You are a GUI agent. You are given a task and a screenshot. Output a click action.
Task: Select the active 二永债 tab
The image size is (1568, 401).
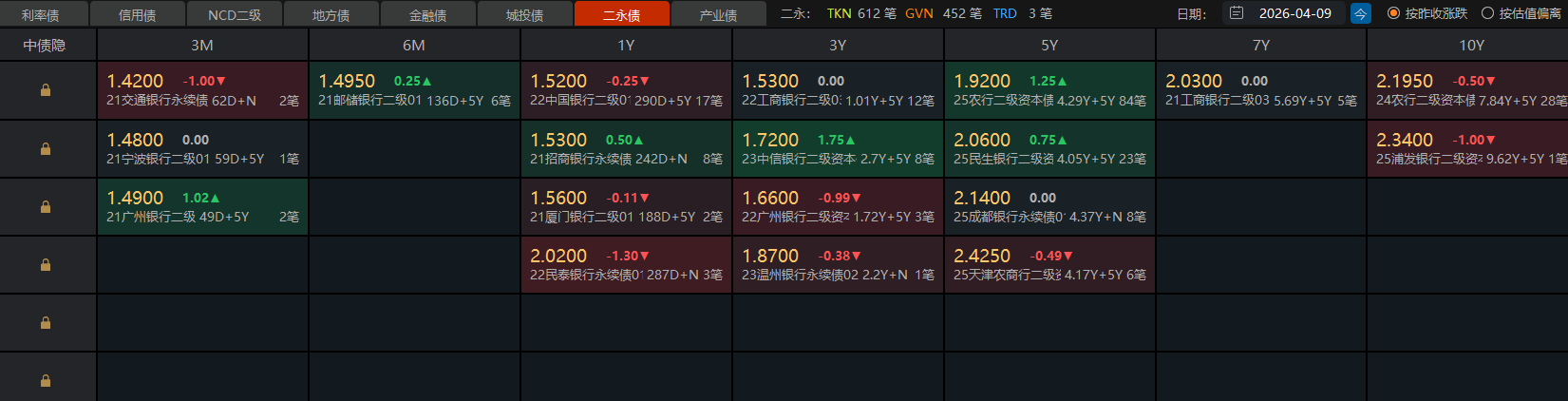pos(622,14)
